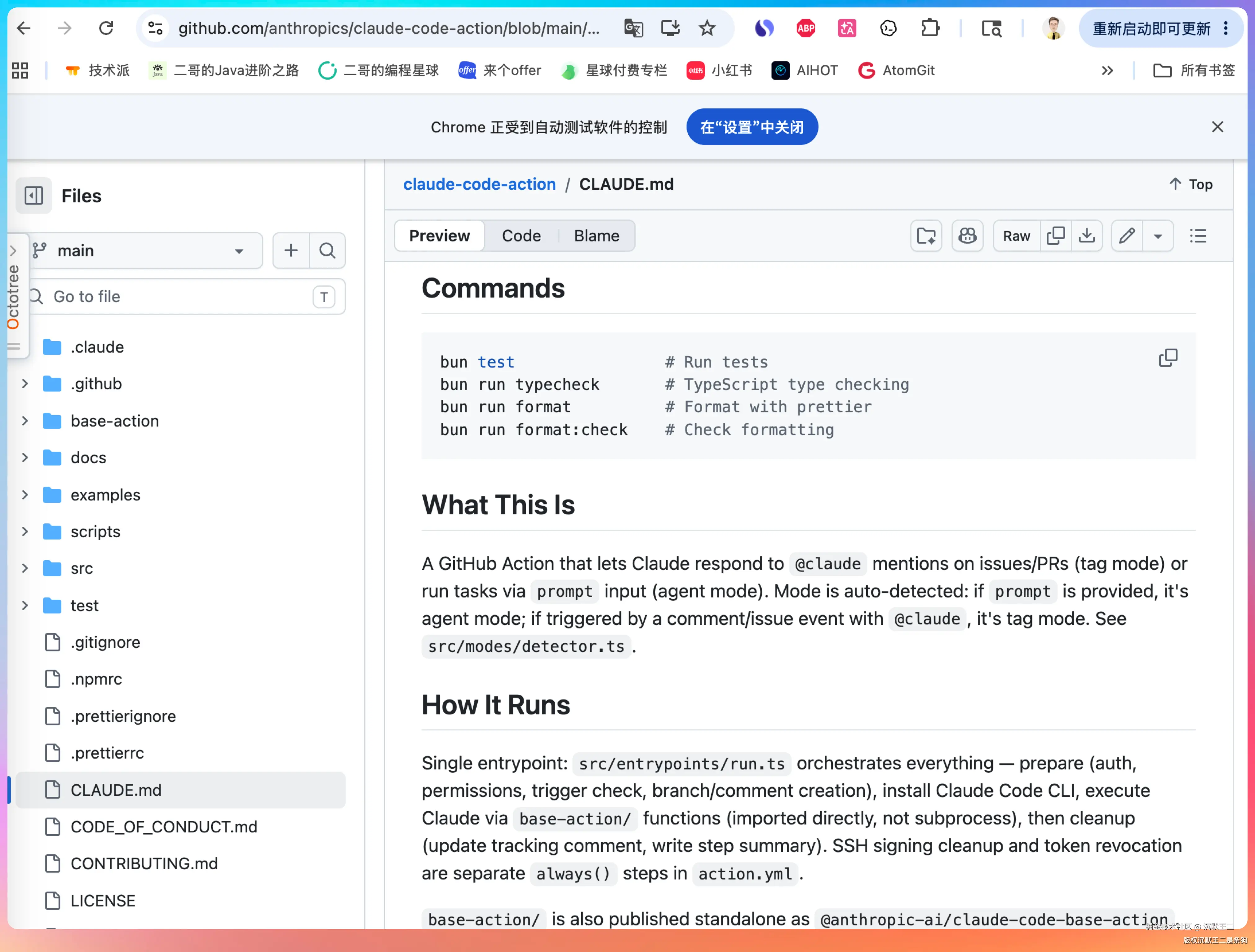
Task: Copy the raw file contents
Action: pos(1056,236)
